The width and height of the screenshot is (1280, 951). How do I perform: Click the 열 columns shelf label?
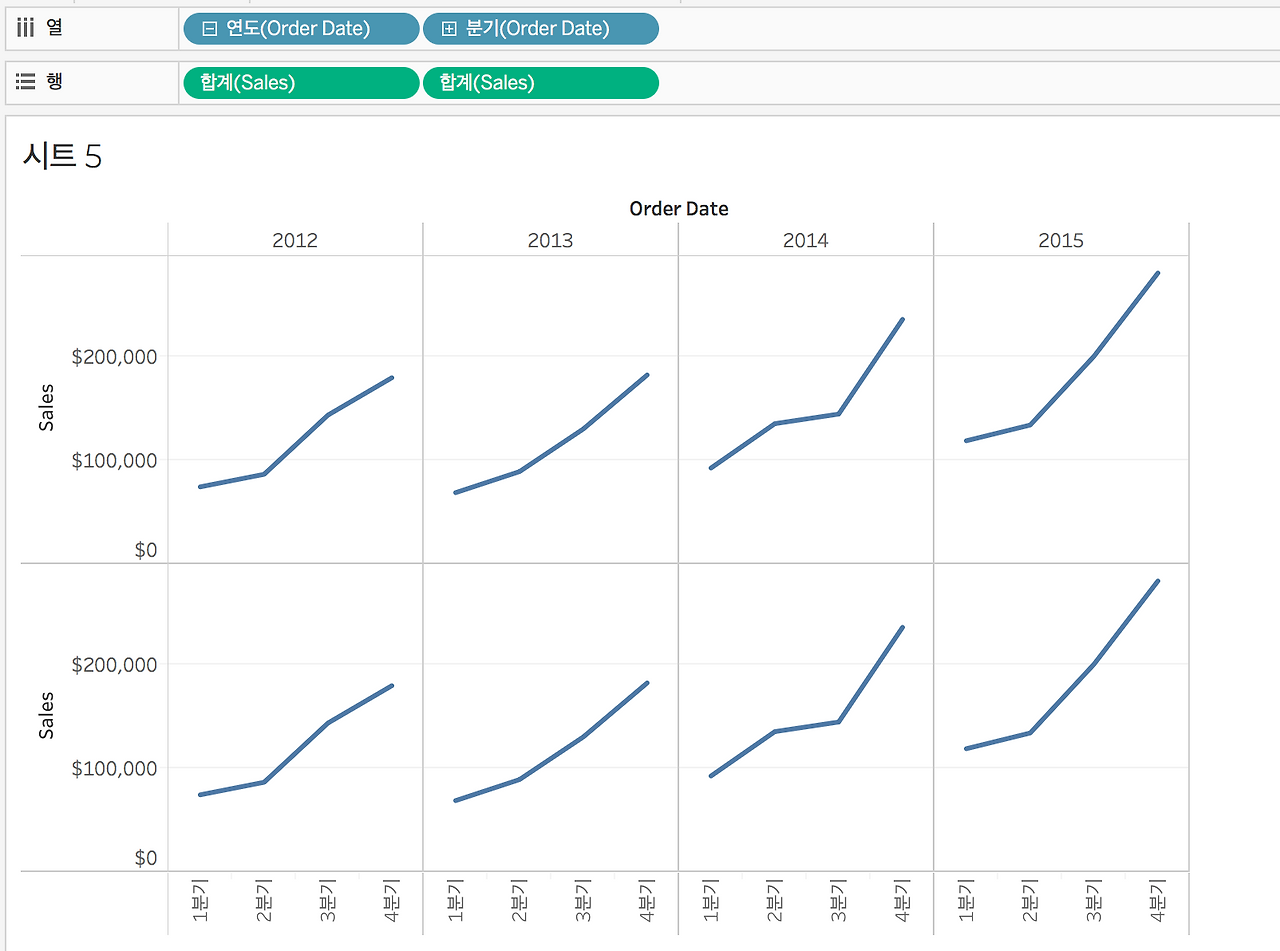[x=54, y=28]
